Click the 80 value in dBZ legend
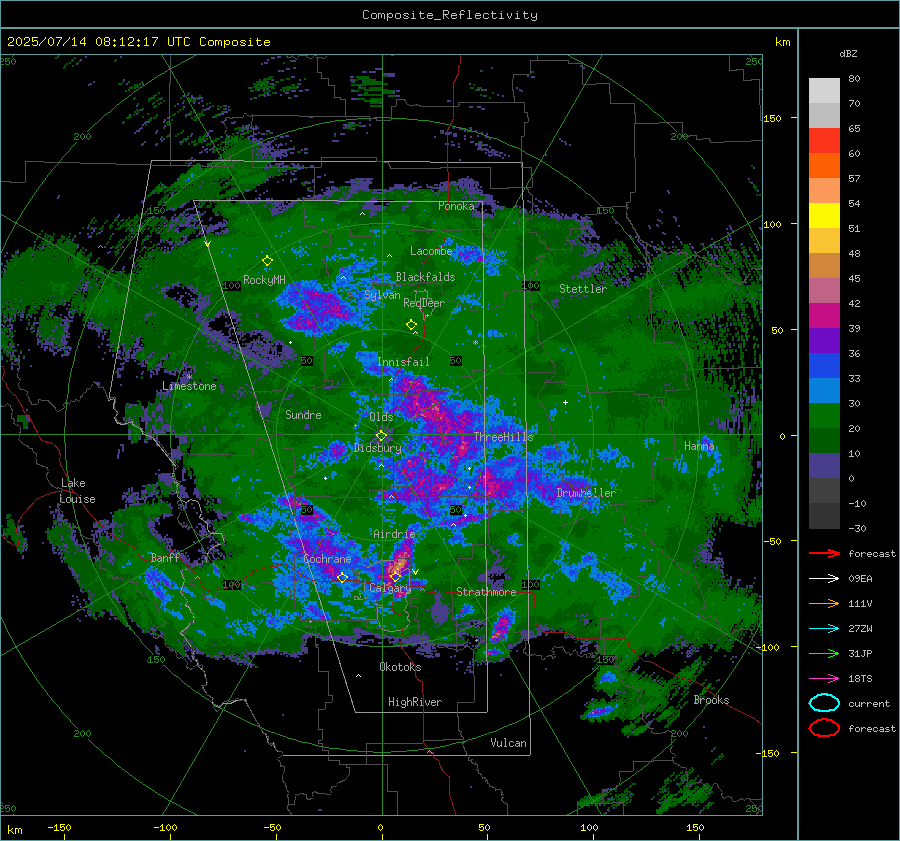Image resolution: width=900 pixels, height=841 pixels. point(854,79)
